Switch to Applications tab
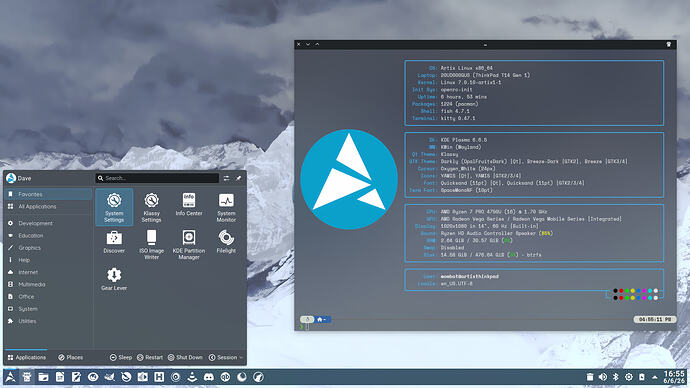 (26, 357)
